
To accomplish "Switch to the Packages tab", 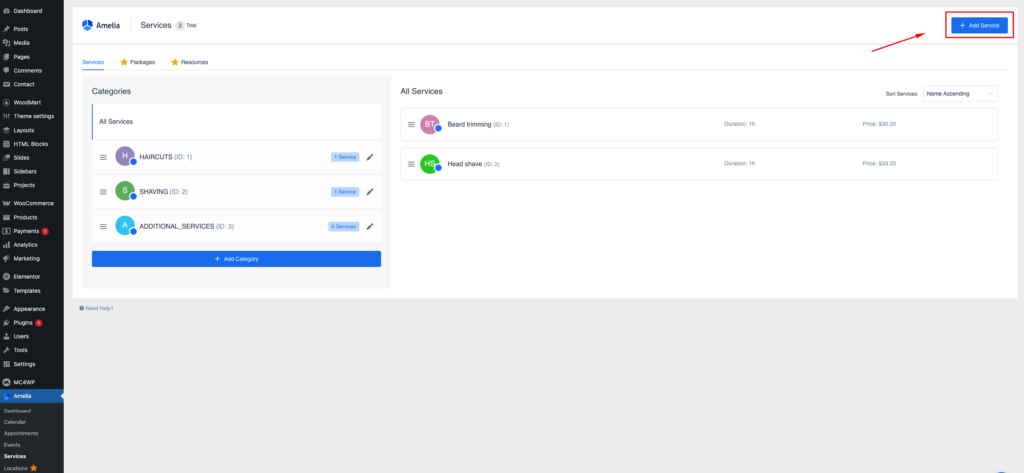I will (138, 62).
